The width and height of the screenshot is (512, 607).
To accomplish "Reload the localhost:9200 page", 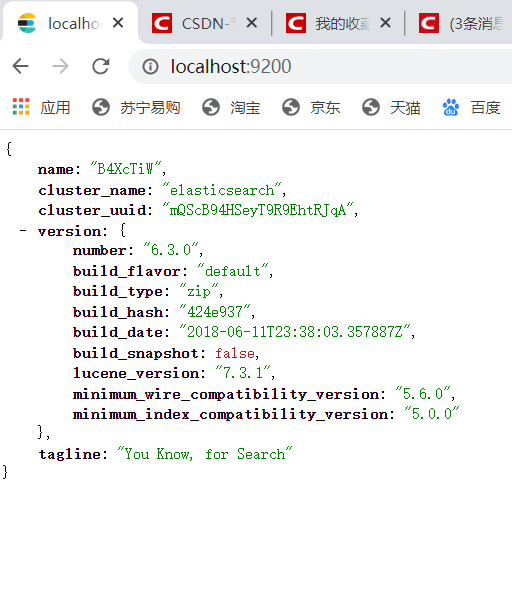I will tap(101, 66).
